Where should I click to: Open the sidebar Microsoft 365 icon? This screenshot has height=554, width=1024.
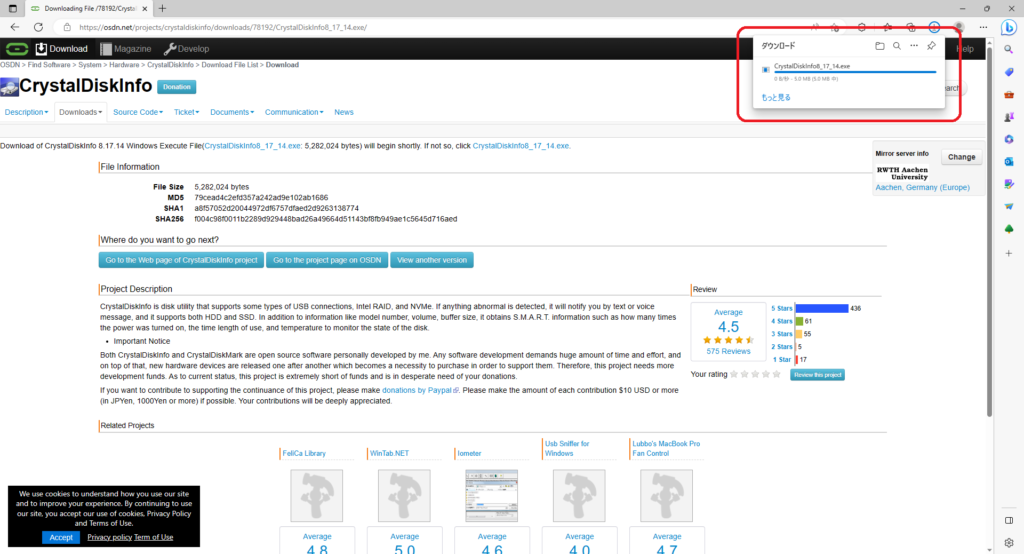pyautogui.click(x=1009, y=139)
